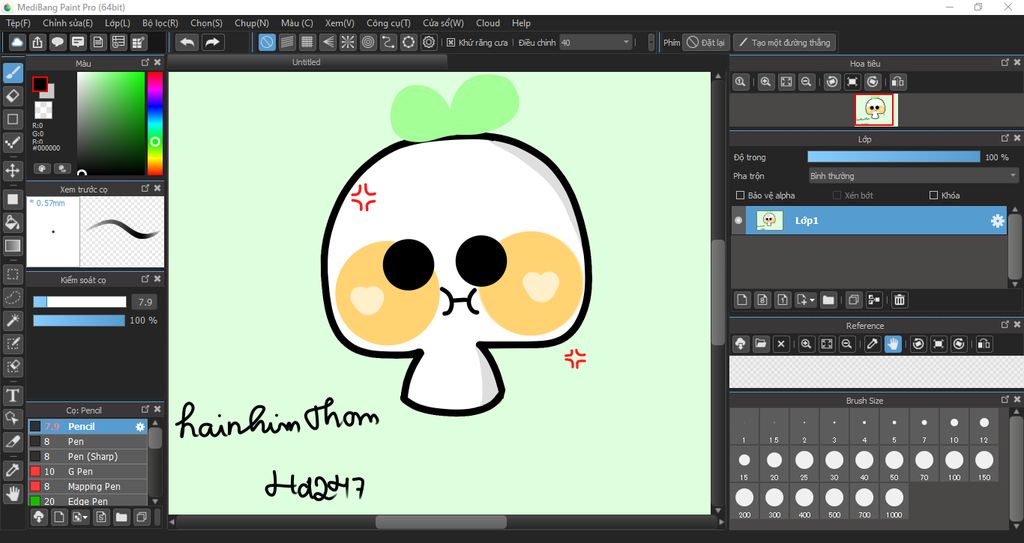Enable radial snap guide
The height and width of the screenshot is (543, 1024).
point(347,42)
